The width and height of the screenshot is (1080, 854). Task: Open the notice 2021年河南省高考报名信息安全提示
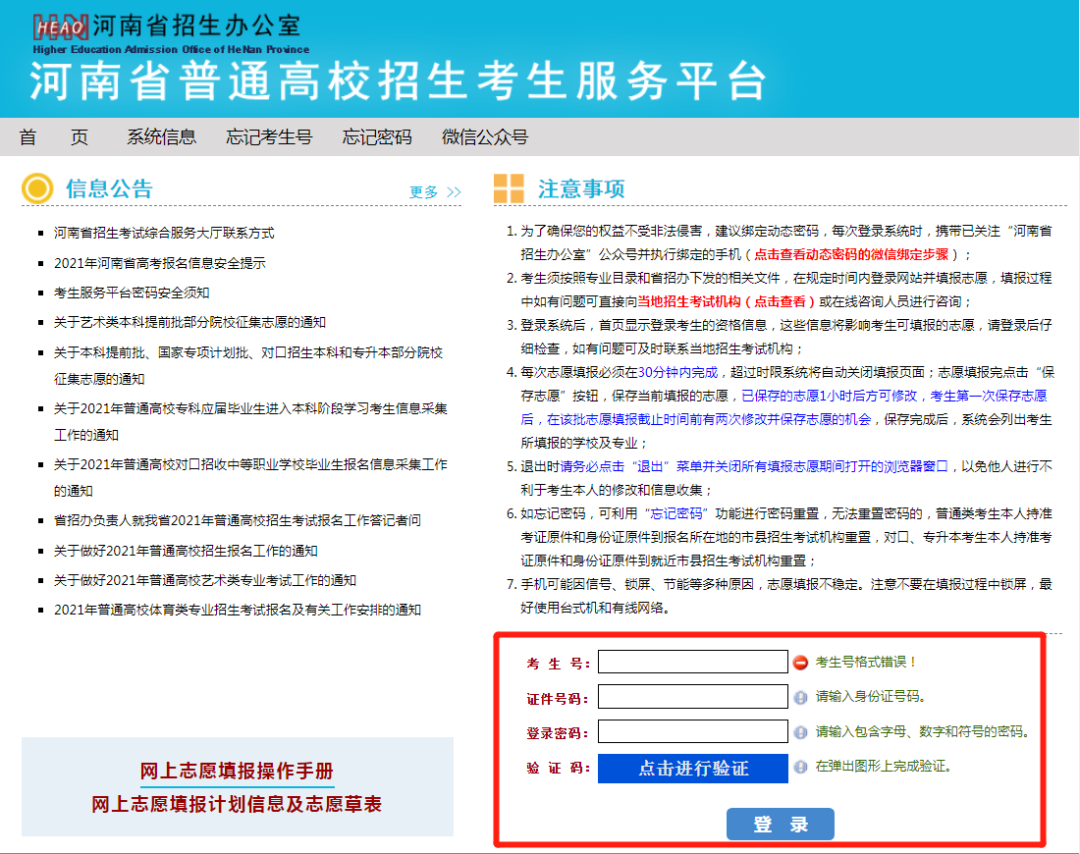[160, 262]
